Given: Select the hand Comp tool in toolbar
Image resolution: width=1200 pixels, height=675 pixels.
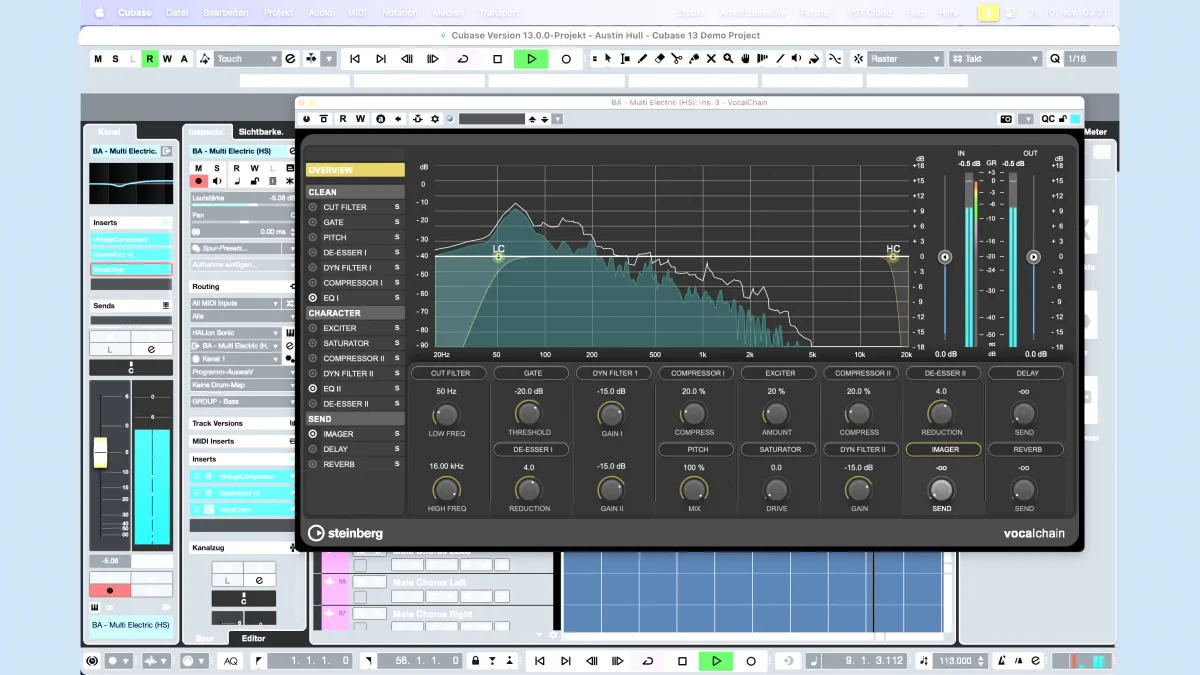Looking at the screenshot, I should [745, 59].
